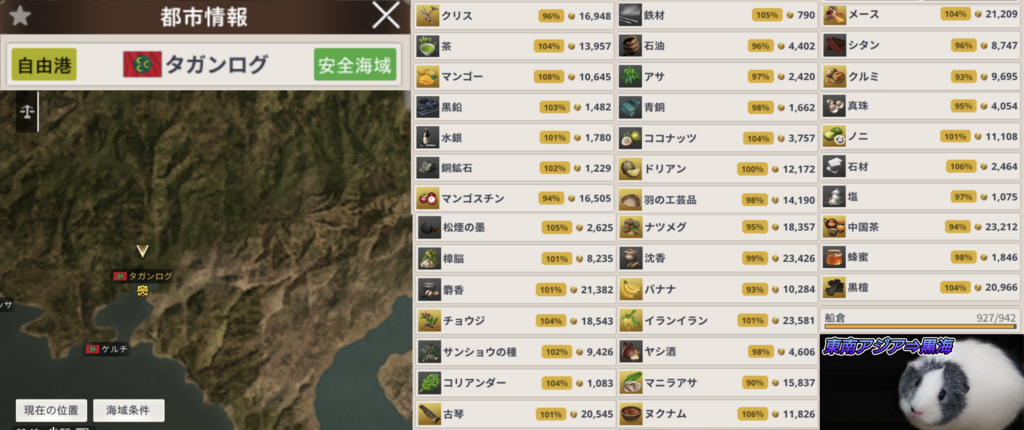Viewport: 1024px width, 430px height.
Task: Select the バナナ trade good icon
Action: click(x=630, y=289)
